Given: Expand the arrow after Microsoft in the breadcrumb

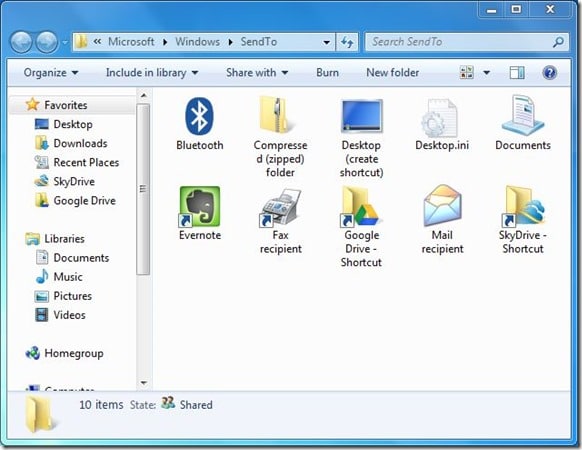Looking at the screenshot, I should 165,42.
